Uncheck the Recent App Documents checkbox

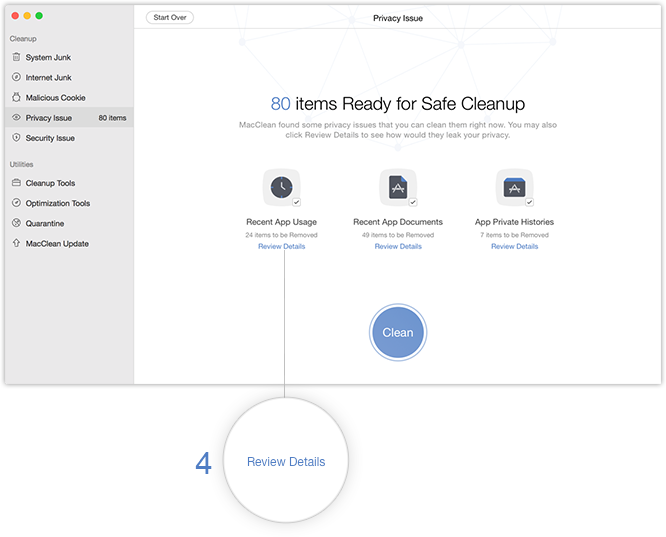(412, 202)
